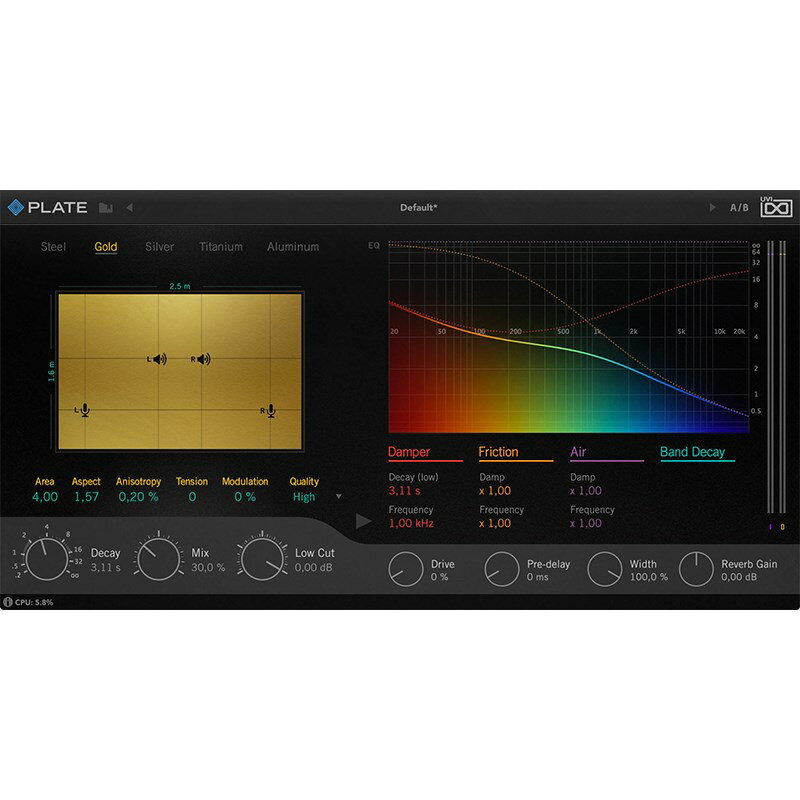This screenshot has width=800, height=800.
Task: Select the Steel plate material
Action: pyautogui.click(x=53, y=247)
